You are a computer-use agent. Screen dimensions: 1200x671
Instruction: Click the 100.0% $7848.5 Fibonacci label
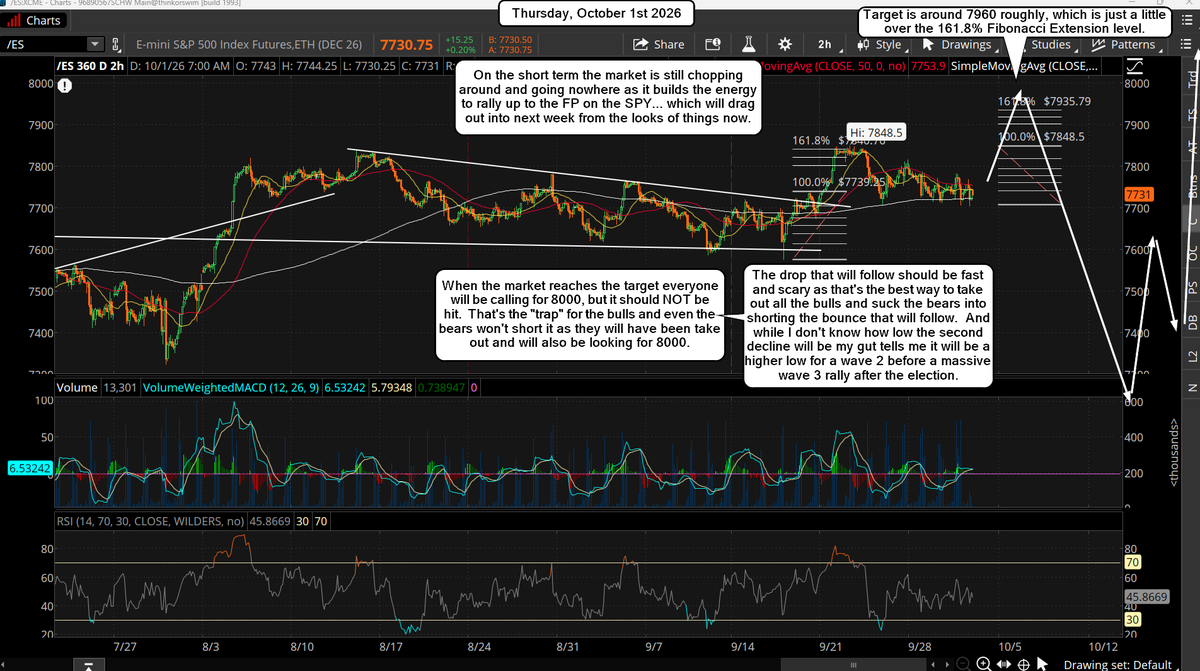pos(1041,136)
